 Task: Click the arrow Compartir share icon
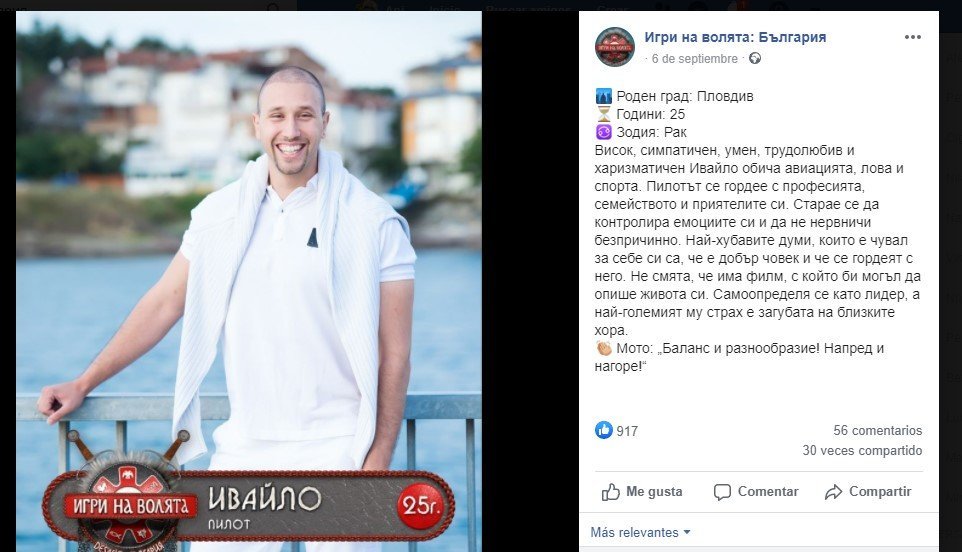834,492
